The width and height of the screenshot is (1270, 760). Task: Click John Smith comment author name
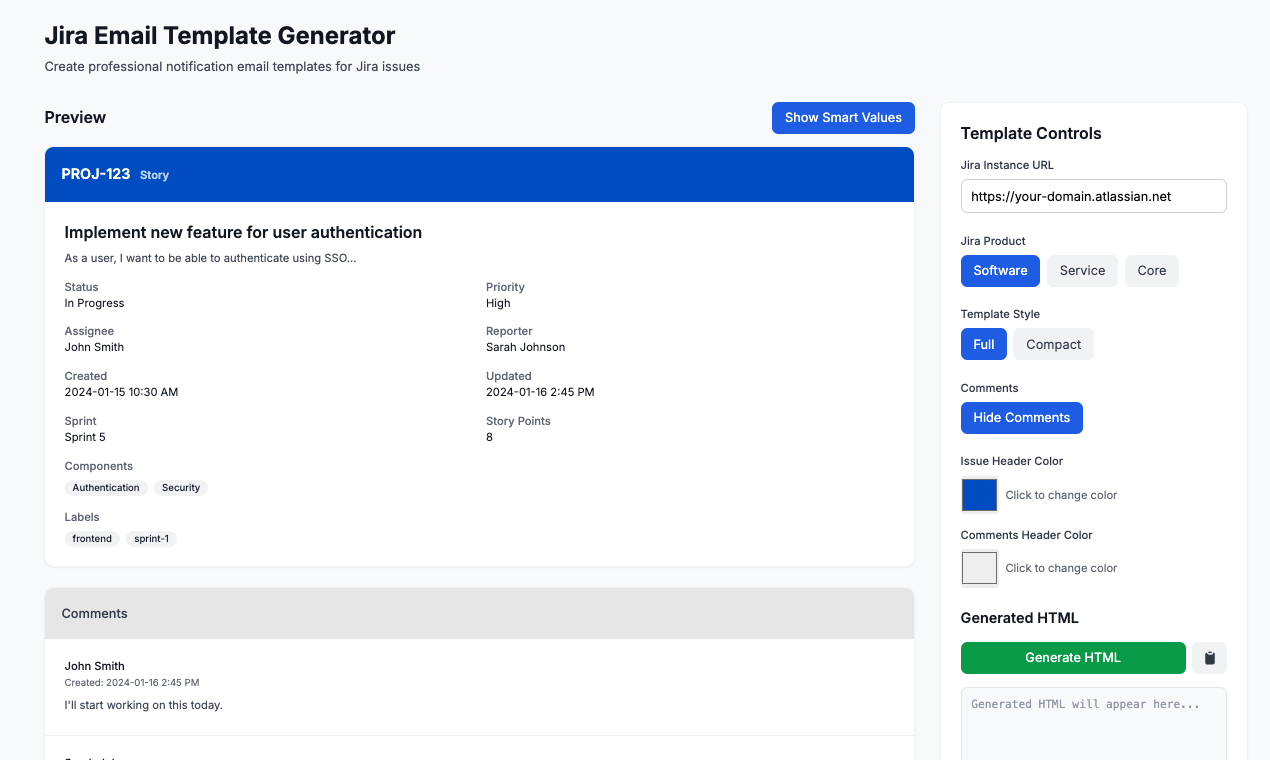(x=95, y=666)
